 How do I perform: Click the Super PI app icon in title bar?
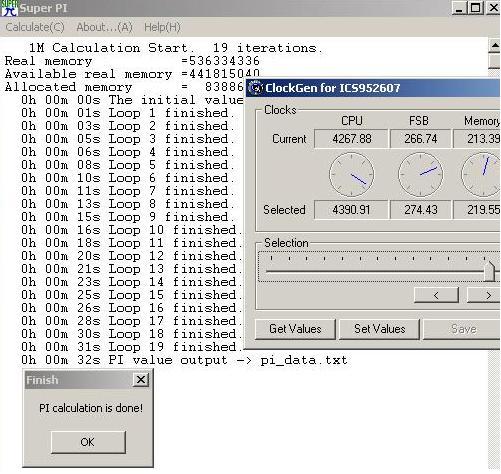click(x=9, y=8)
